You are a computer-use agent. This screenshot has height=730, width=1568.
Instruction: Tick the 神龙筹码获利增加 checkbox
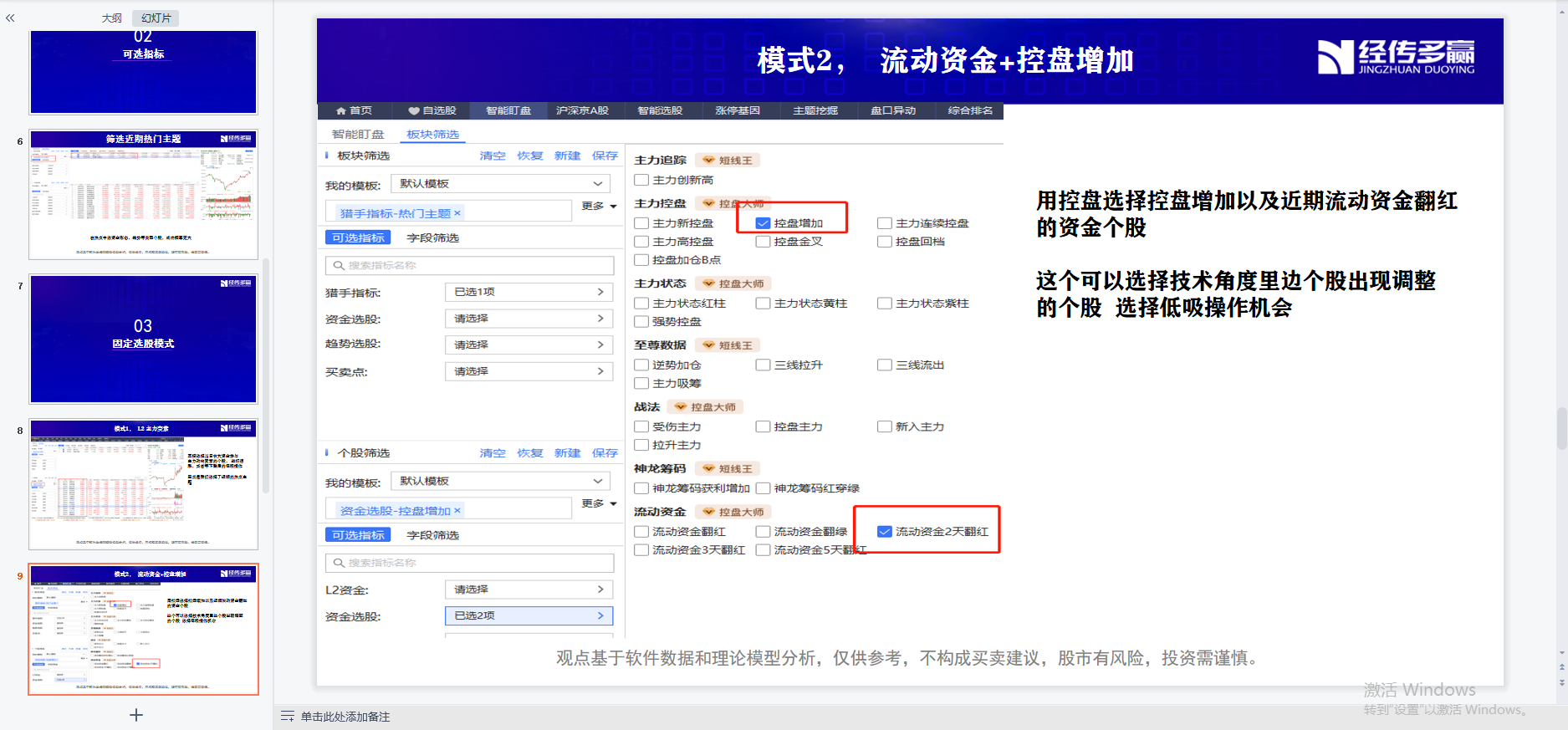(x=641, y=488)
